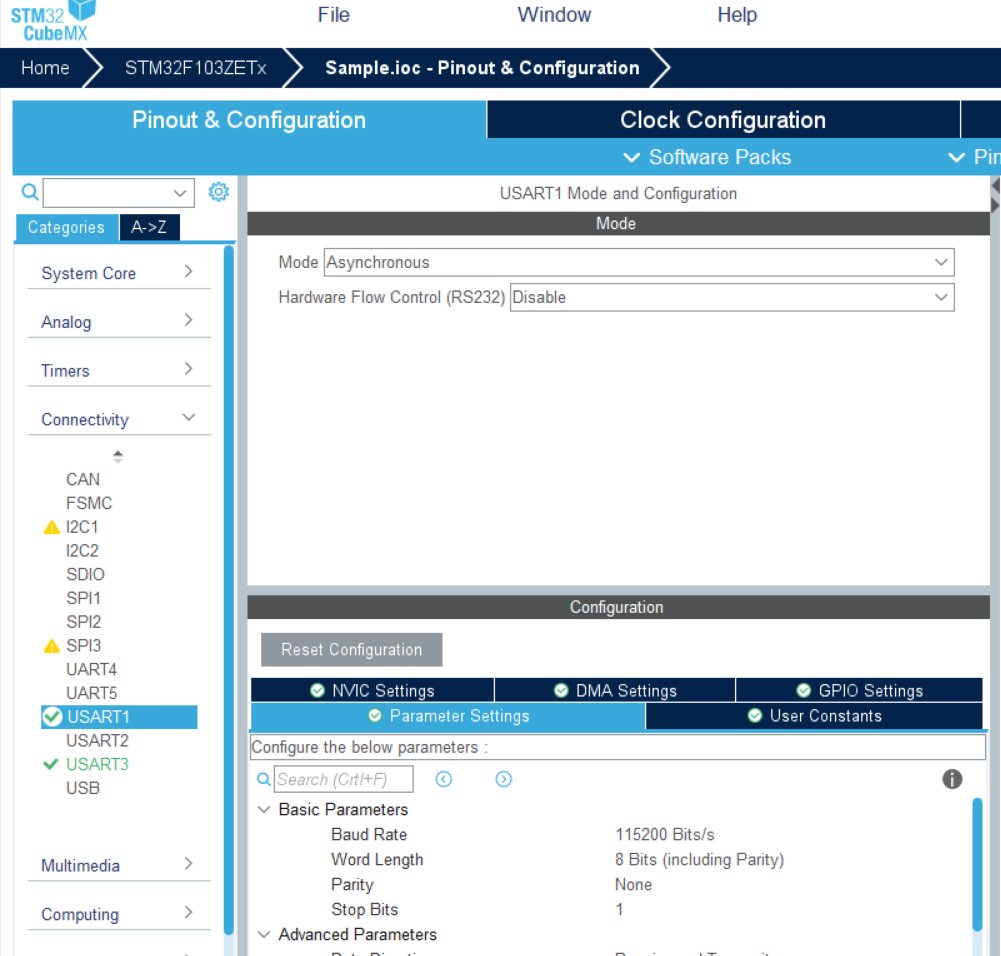
Task: Click NVIC Settings green check icon
Action: tap(317, 691)
